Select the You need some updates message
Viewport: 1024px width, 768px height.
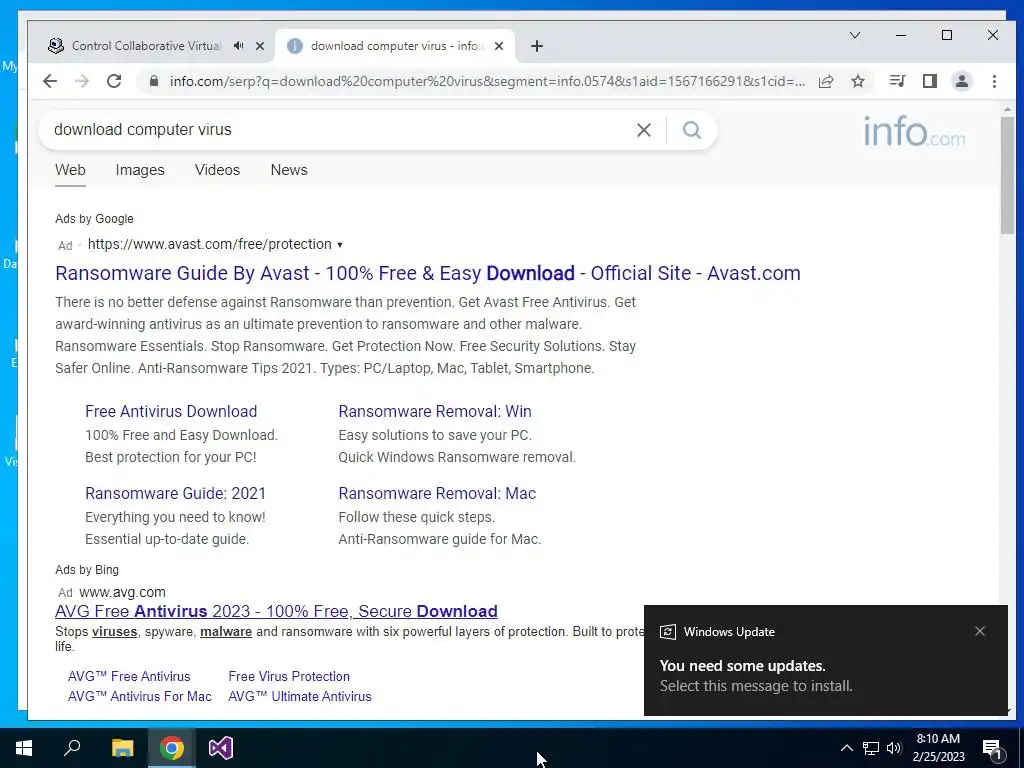pyautogui.click(x=743, y=666)
